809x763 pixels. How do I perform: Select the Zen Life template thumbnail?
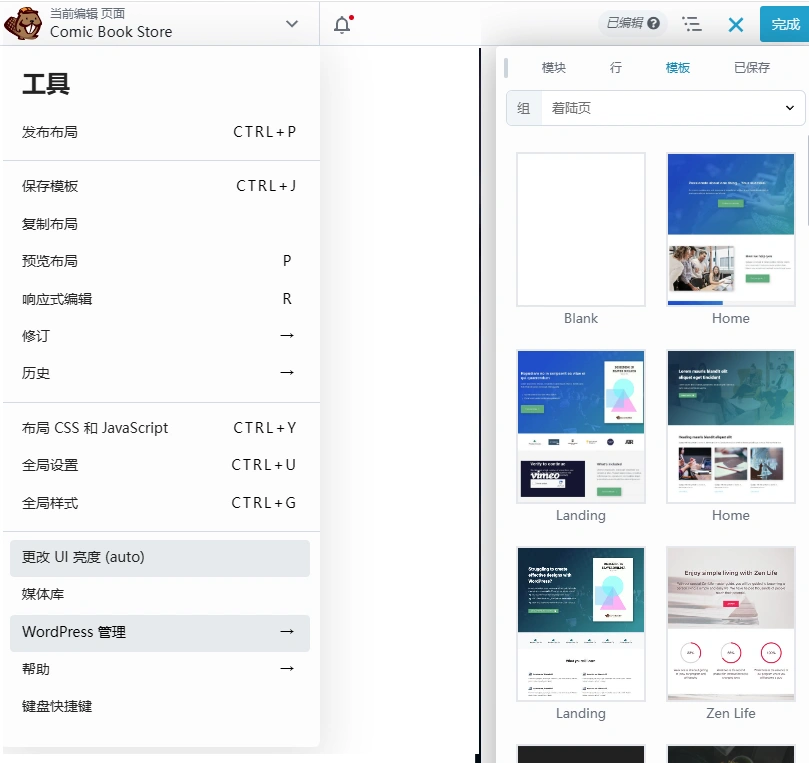coord(730,623)
